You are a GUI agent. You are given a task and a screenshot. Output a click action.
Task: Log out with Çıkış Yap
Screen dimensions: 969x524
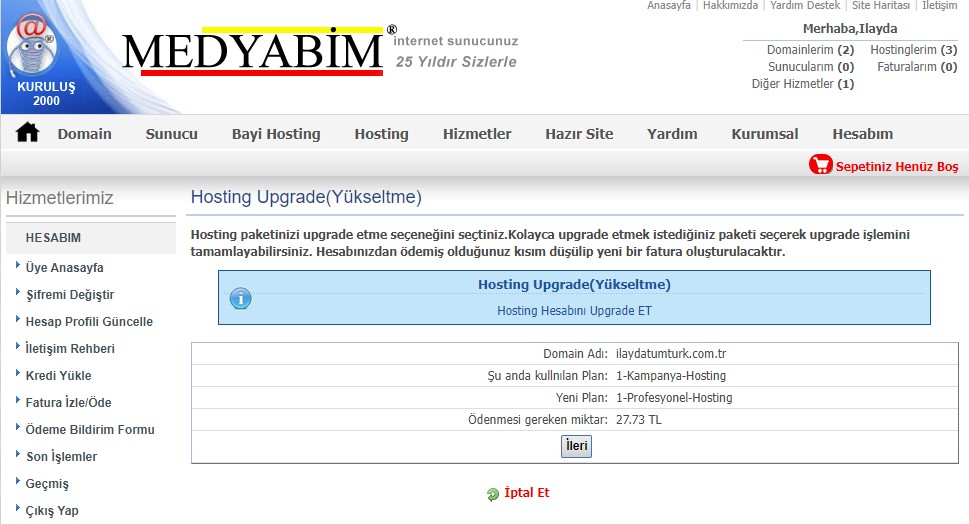tap(52, 511)
